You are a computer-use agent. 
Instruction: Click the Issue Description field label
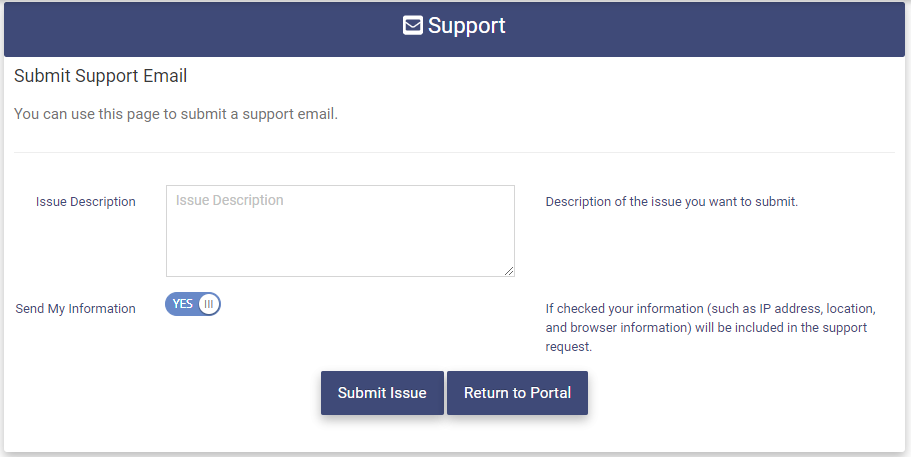point(86,202)
